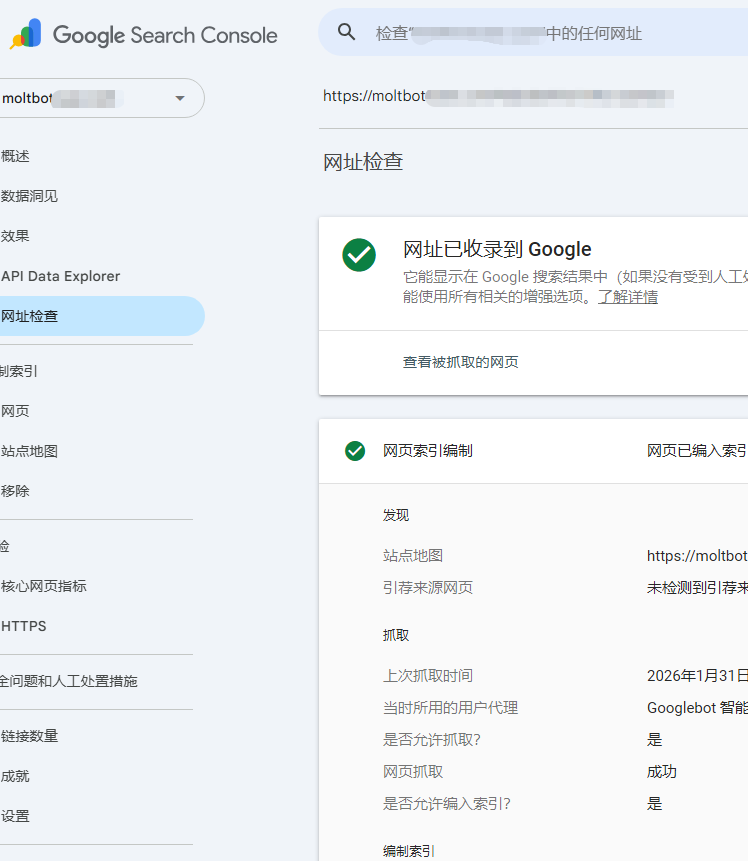Click the Google Search Console logo icon
Image resolution: width=748 pixels, height=861 pixels.
click(26, 33)
